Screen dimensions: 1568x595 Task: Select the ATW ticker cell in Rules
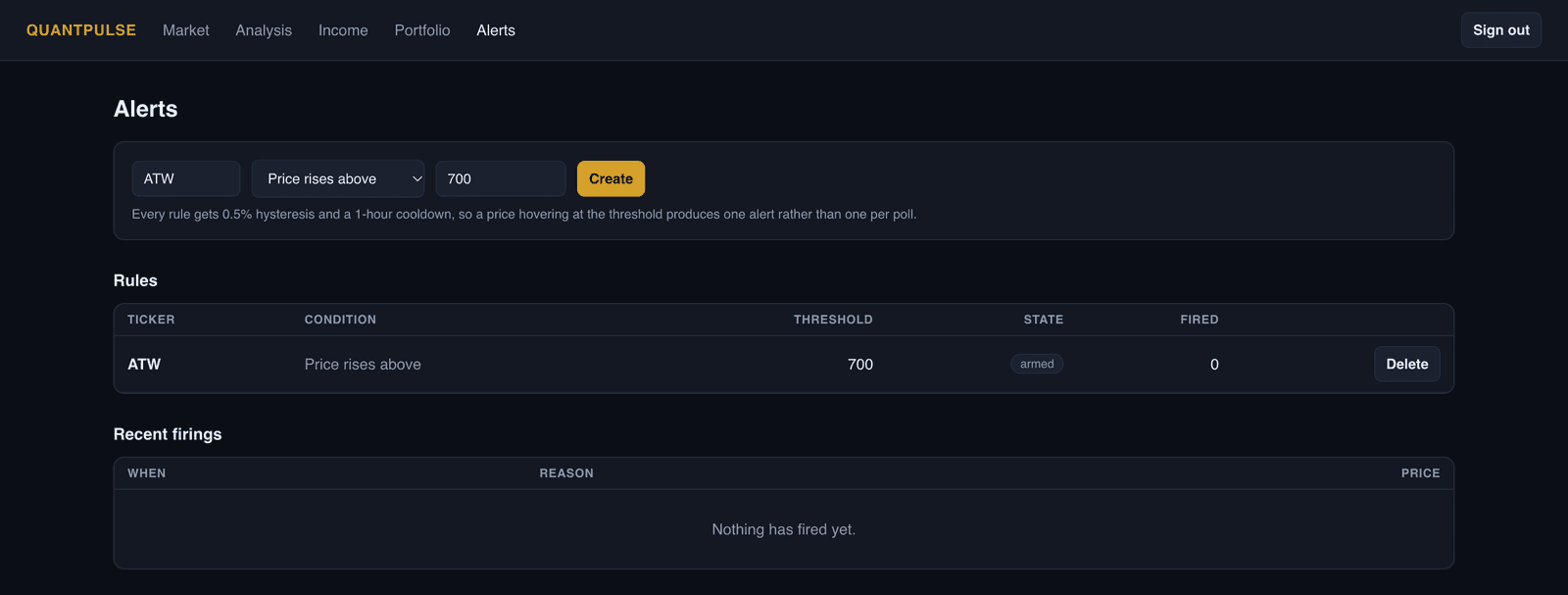(144, 364)
